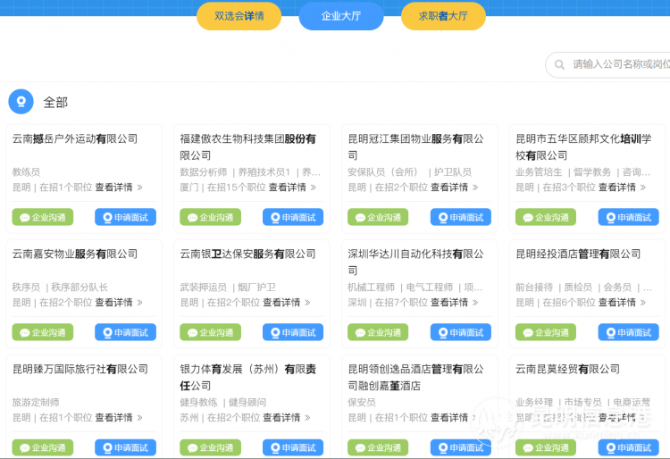Expand details of 昆明冠江集团物业服务有限公司

(x=454, y=187)
